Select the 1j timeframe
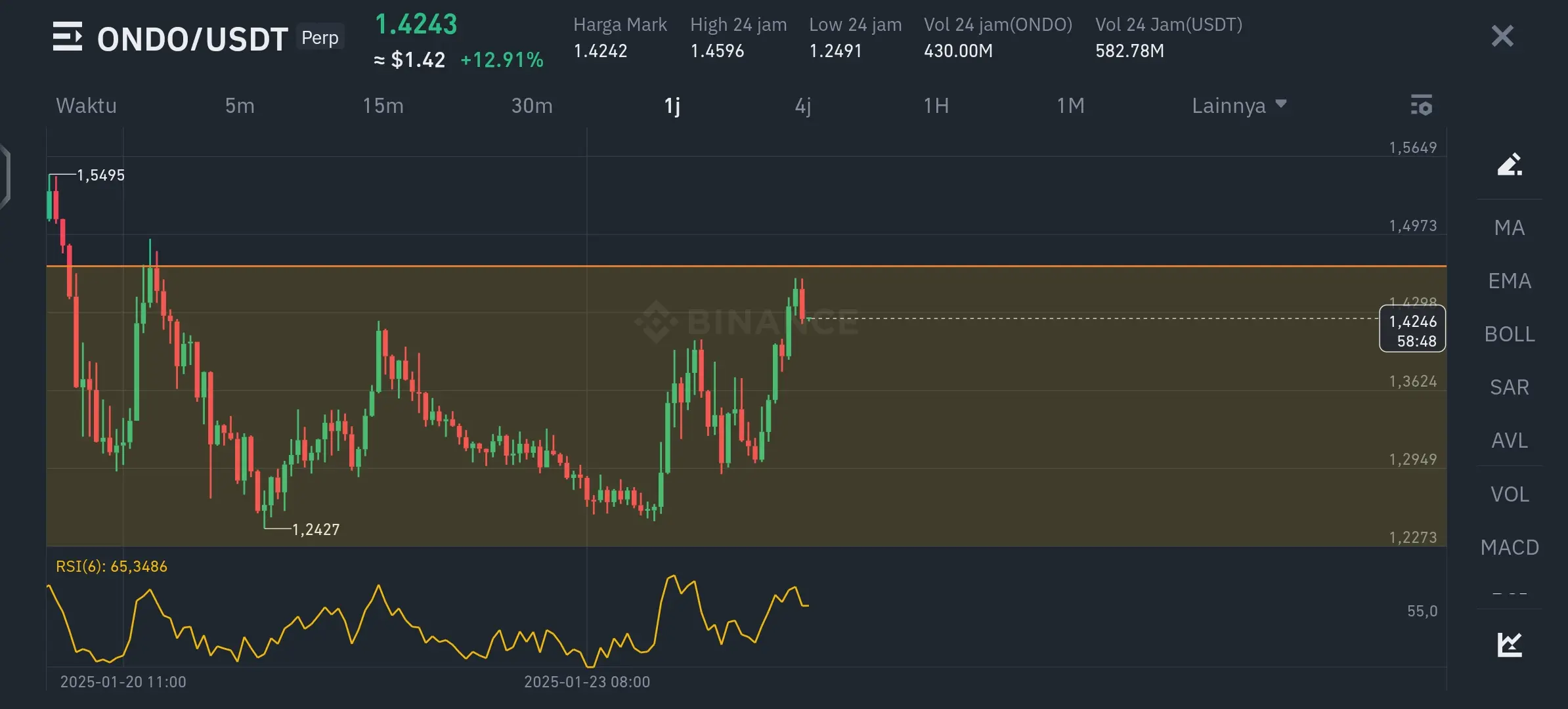1568x709 pixels. click(x=672, y=106)
